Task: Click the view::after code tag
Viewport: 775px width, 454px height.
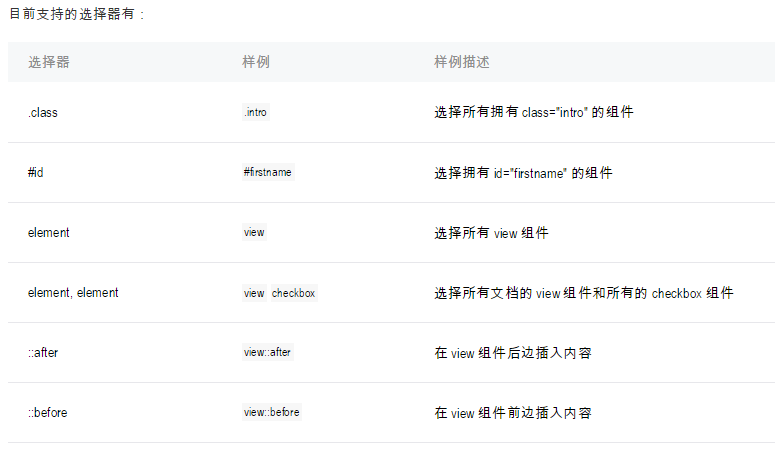Action: [x=267, y=352]
